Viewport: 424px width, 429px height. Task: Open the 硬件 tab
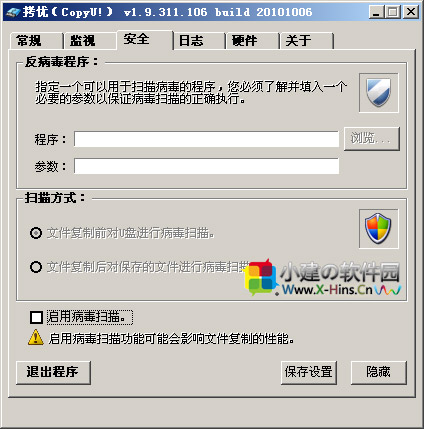[252, 41]
